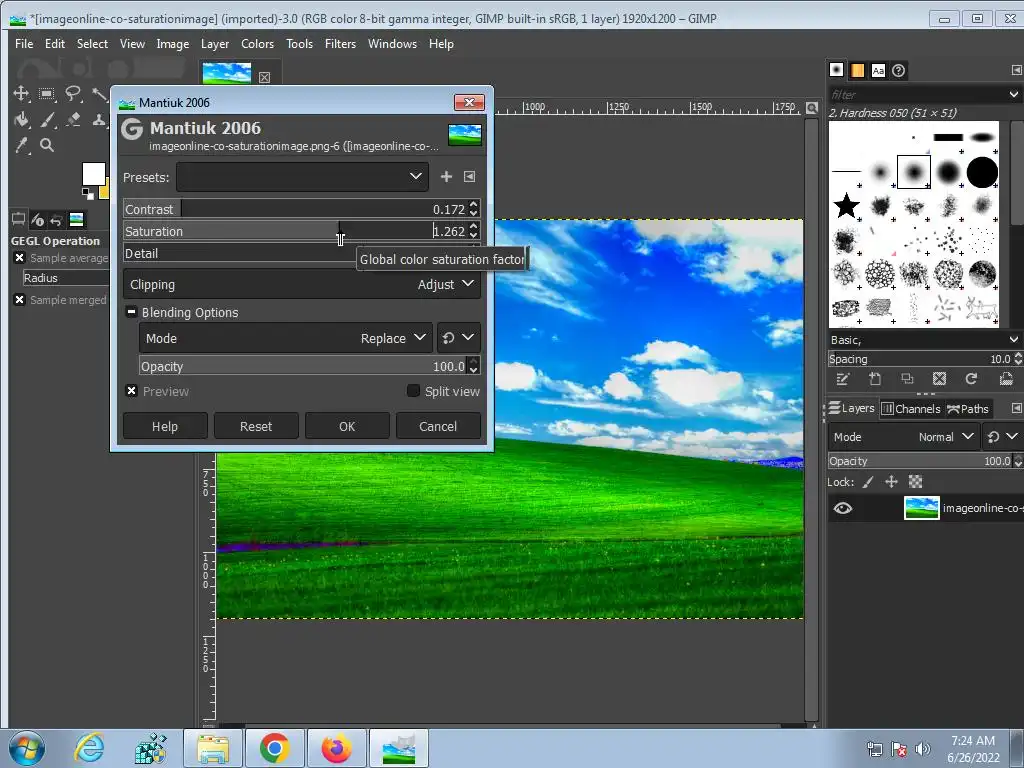The height and width of the screenshot is (768, 1024).
Task: Open the Layer menu
Action: 215,44
